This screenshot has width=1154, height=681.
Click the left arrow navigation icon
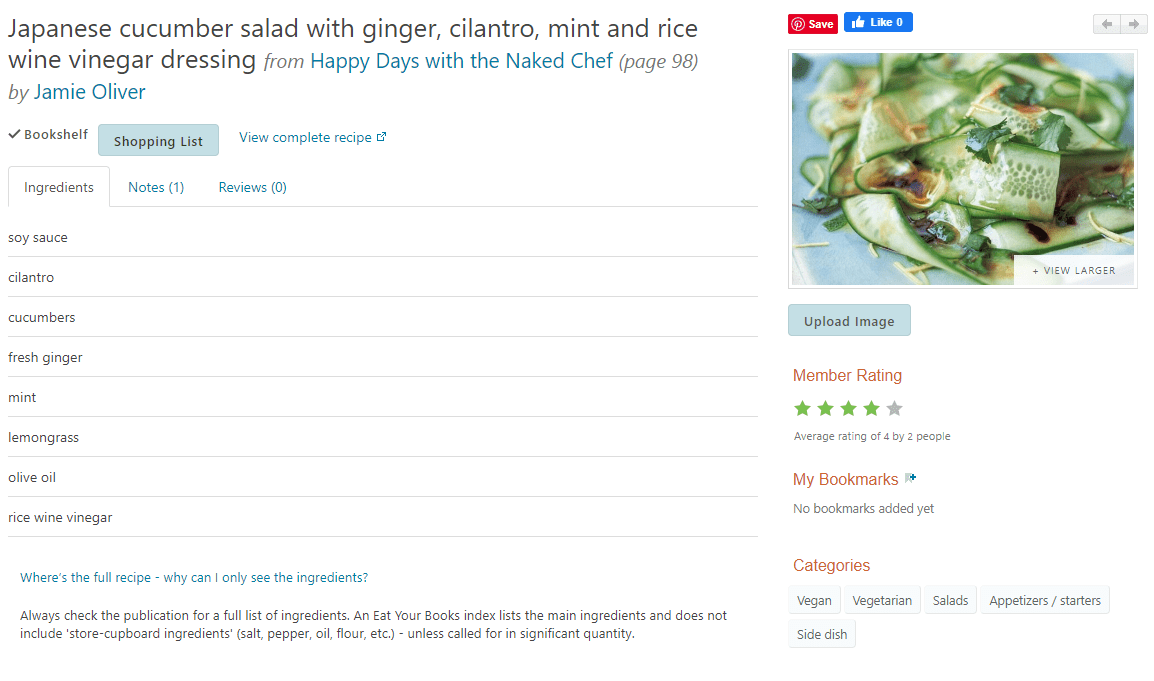1106,22
